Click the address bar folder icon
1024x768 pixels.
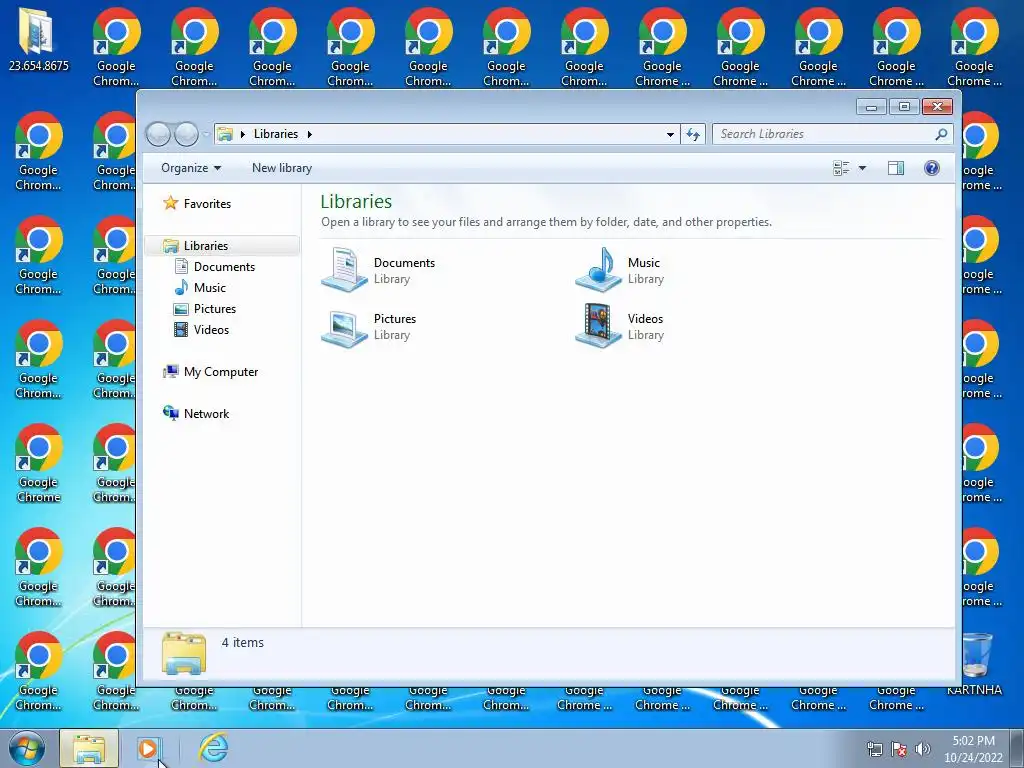pos(225,134)
